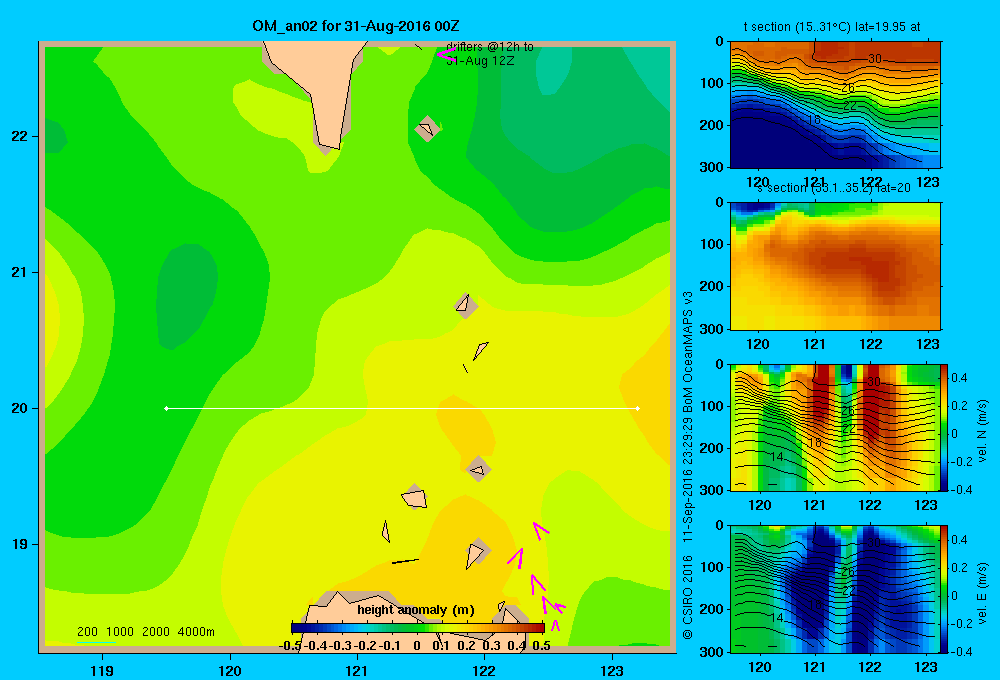The width and height of the screenshot is (1000, 680).
Task: Click the "vel. E (m/s)" axis label
Action: click(982, 593)
